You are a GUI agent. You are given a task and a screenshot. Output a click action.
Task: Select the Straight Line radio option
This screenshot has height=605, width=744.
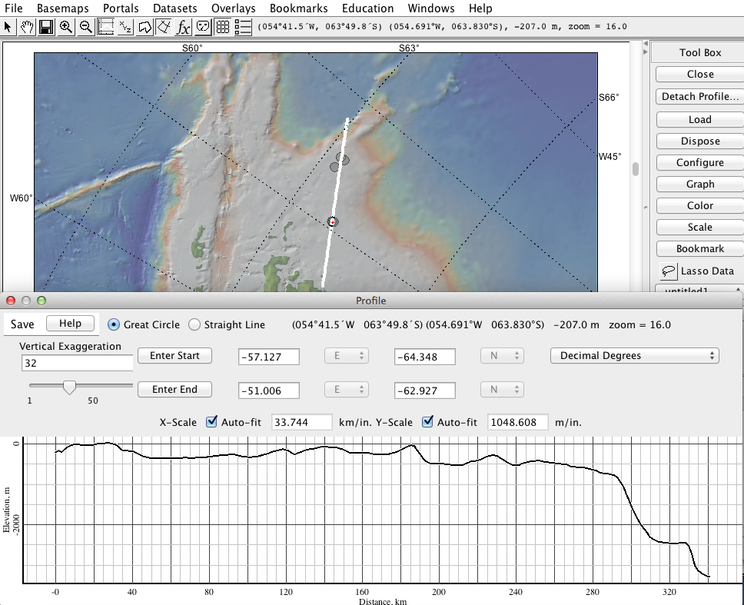click(x=195, y=324)
